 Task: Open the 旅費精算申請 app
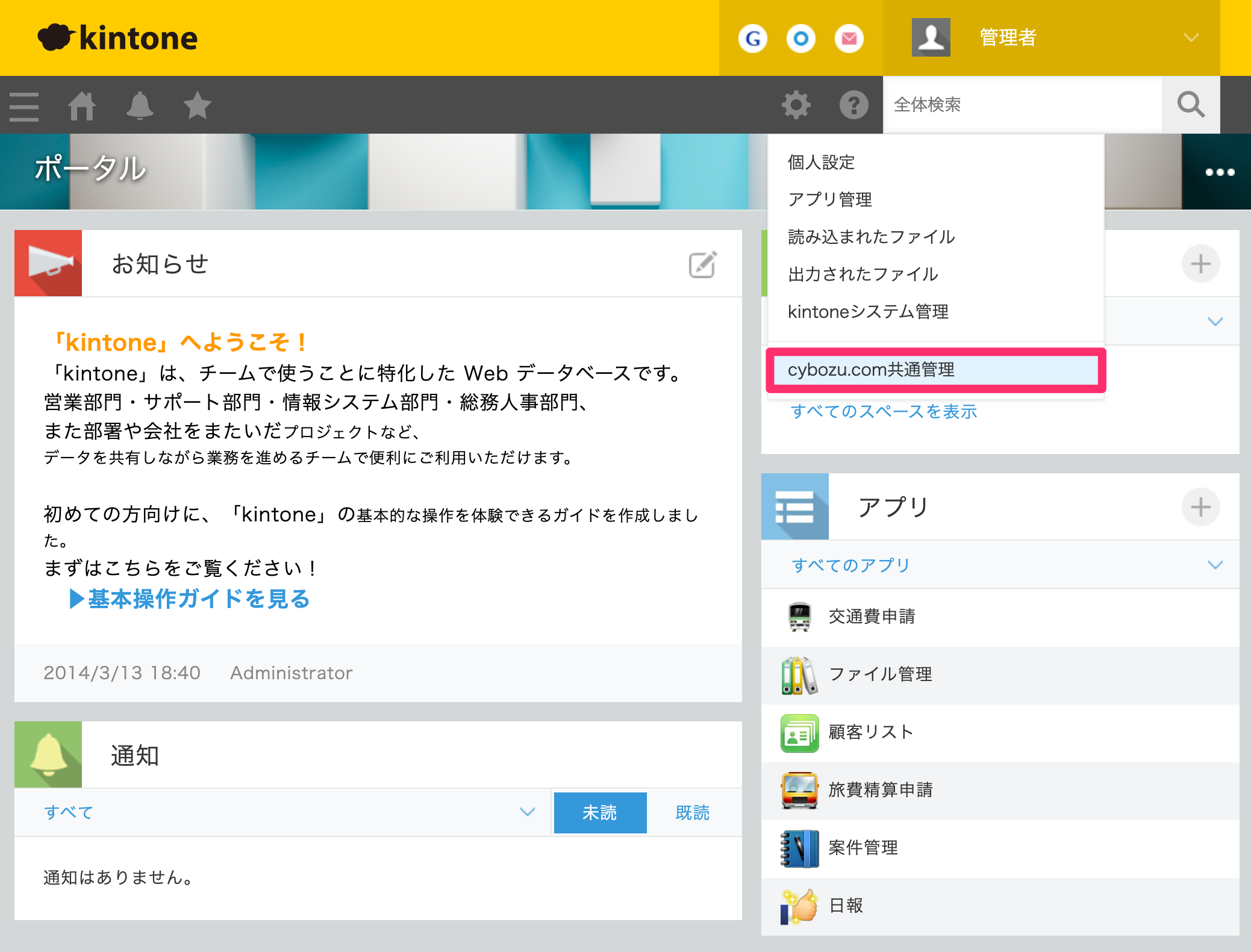click(1000, 790)
